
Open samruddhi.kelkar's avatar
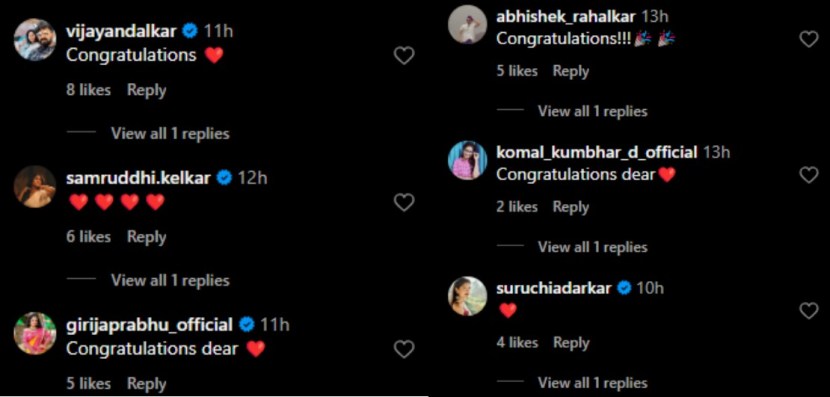pyautogui.click(x=35, y=187)
